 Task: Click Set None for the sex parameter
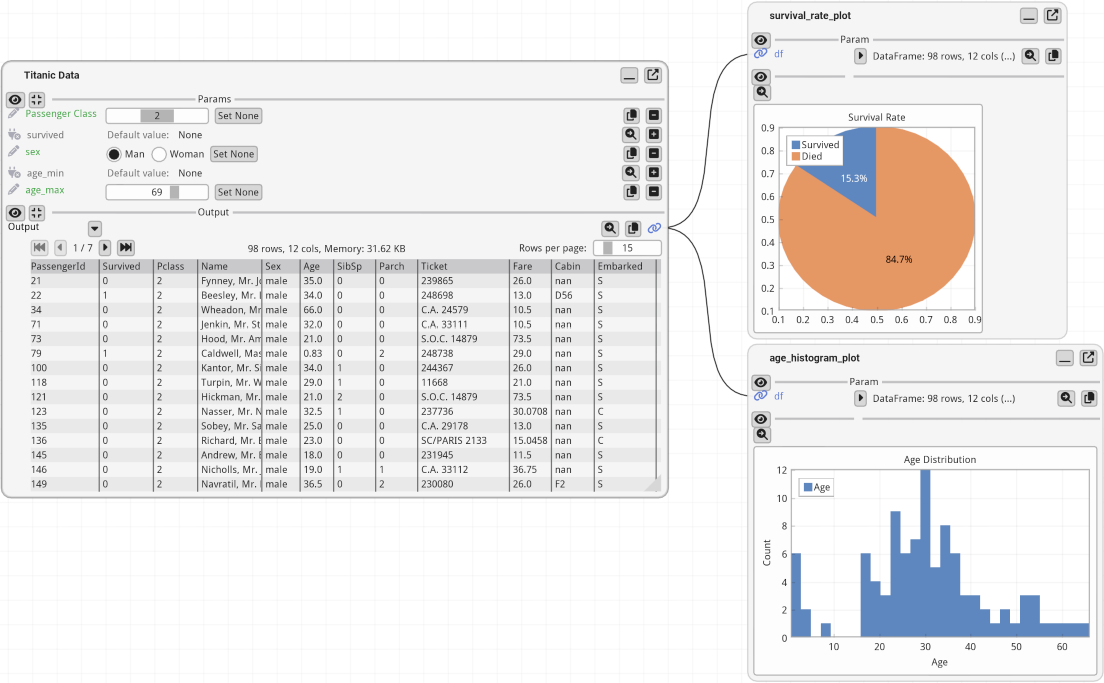point(233,153)
